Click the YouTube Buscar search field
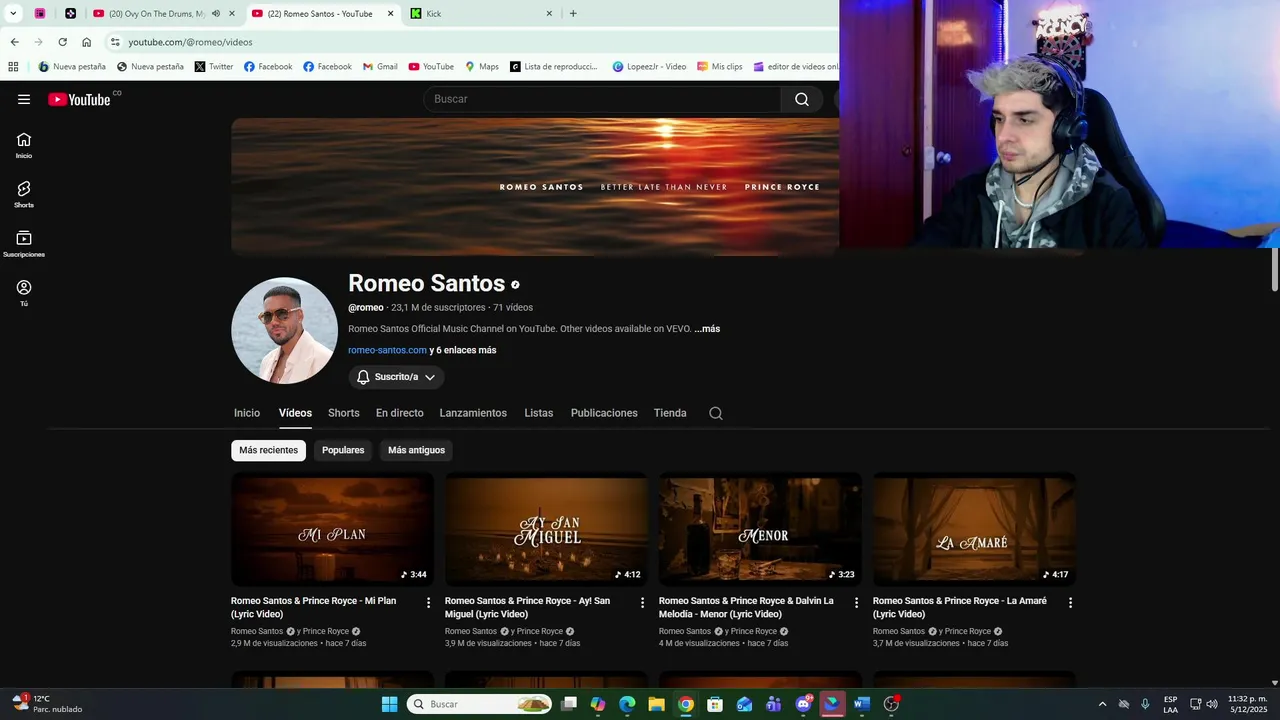Screen dimensions: 1280x720 tap(602, 99)
